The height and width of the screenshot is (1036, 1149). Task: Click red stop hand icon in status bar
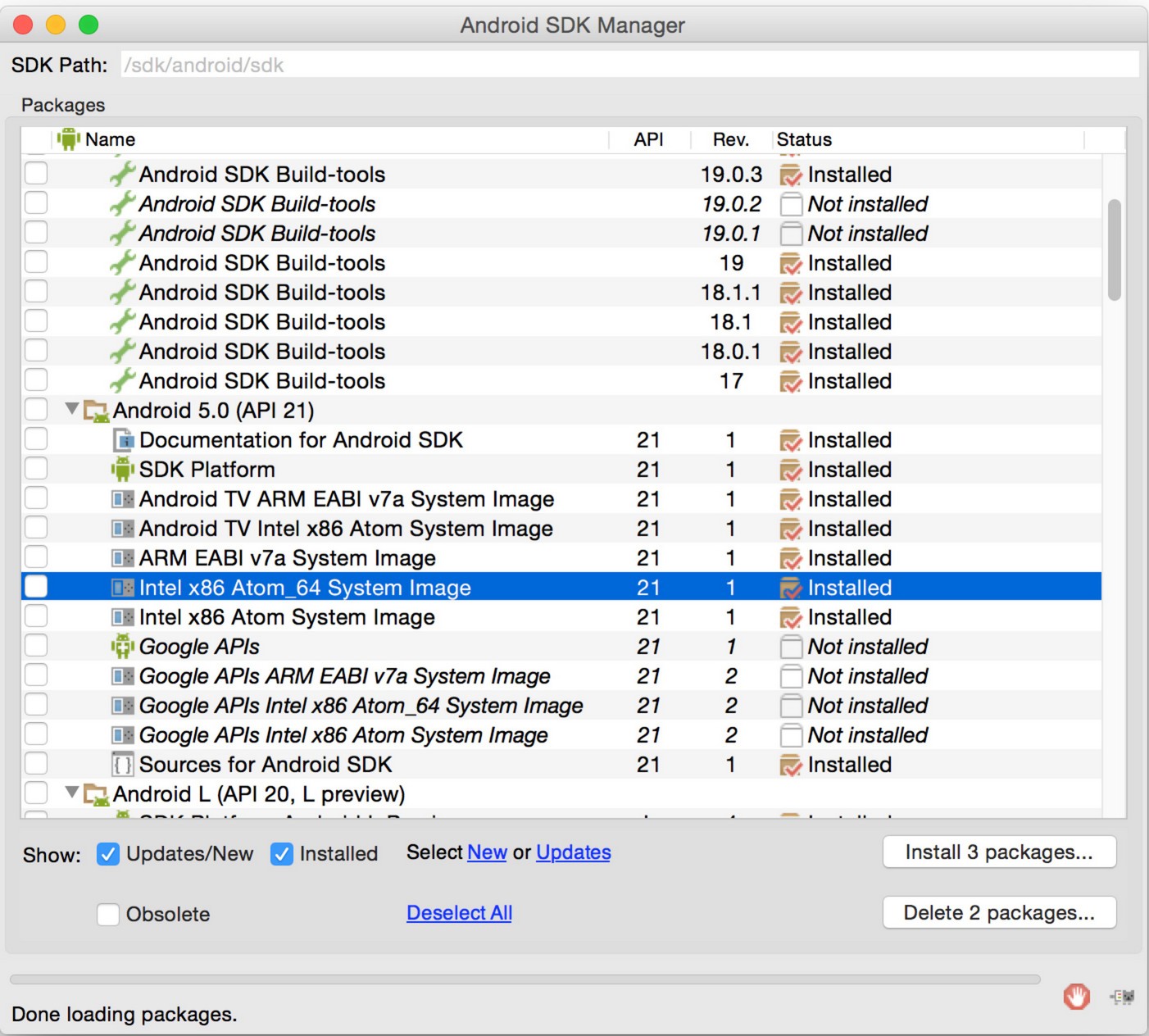tap(1077, 997)
